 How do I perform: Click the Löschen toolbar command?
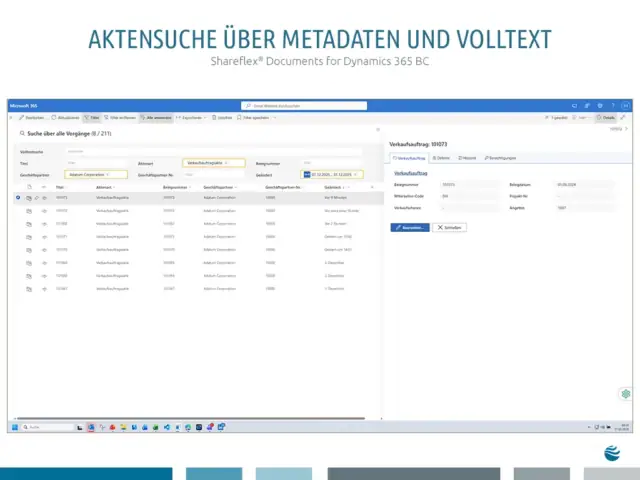click(x=222, y=118)
